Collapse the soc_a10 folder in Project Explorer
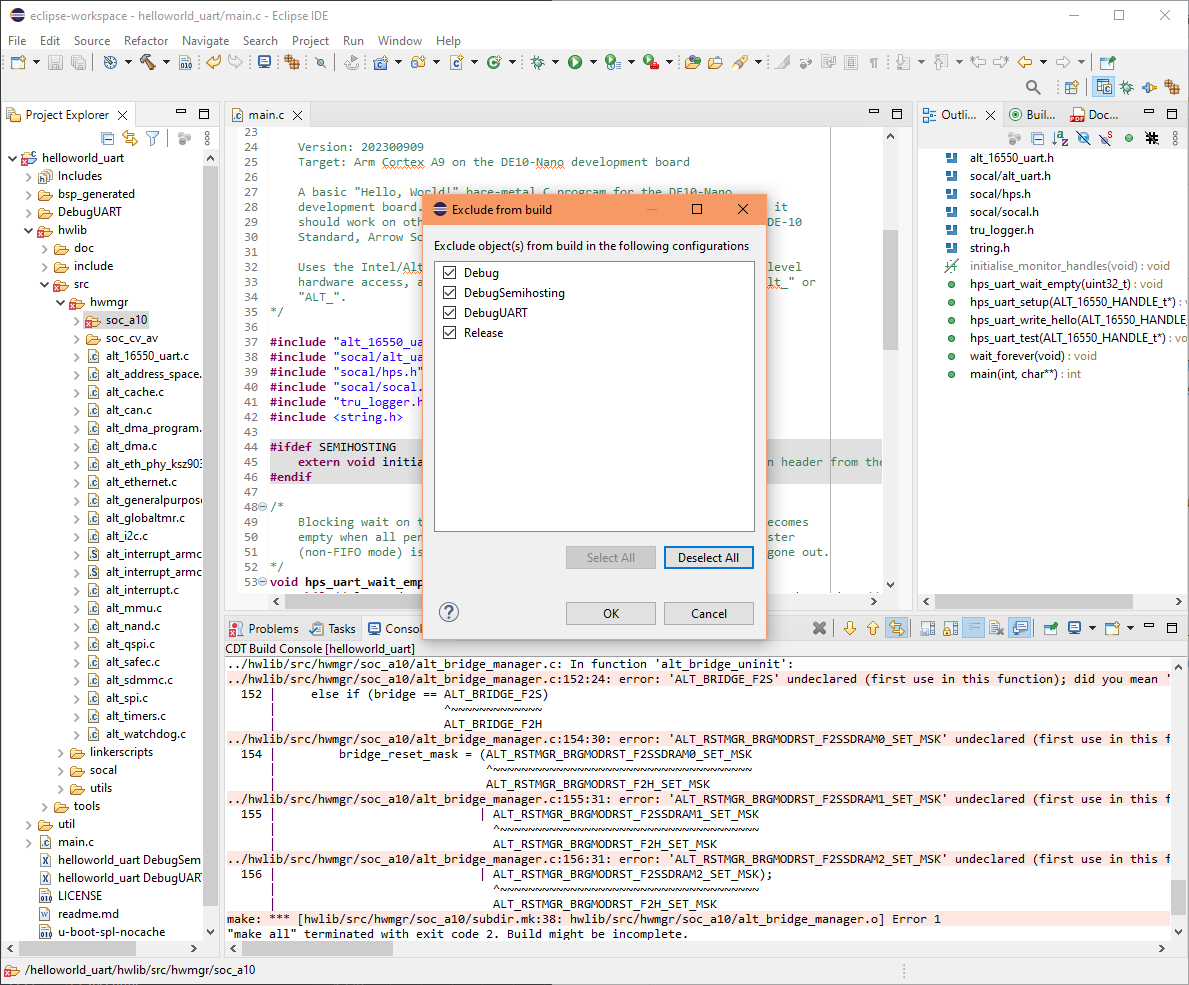 click(x=77, y=320)
